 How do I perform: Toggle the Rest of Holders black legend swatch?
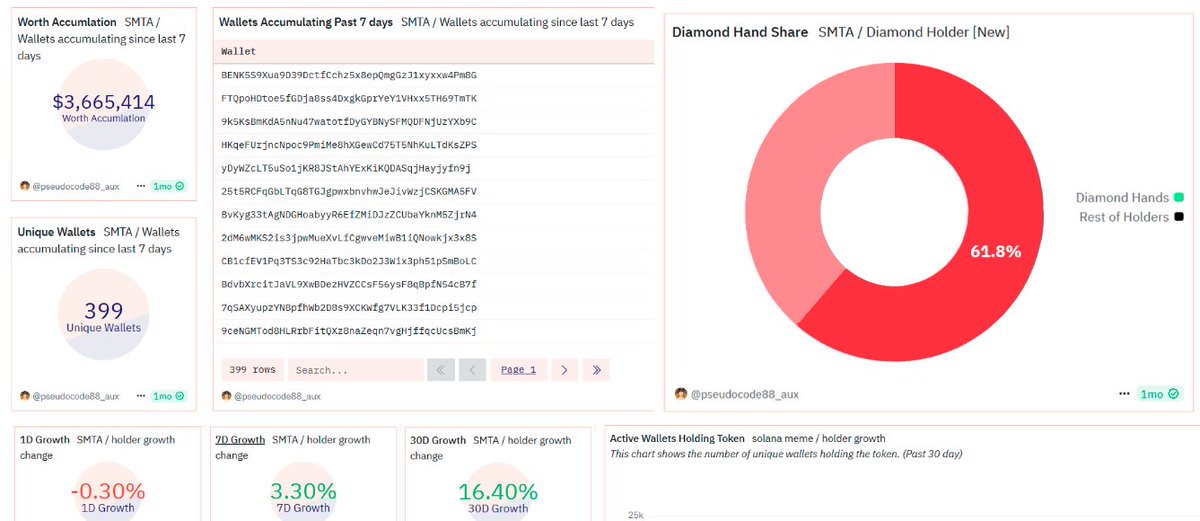[x=1179, y=217]
